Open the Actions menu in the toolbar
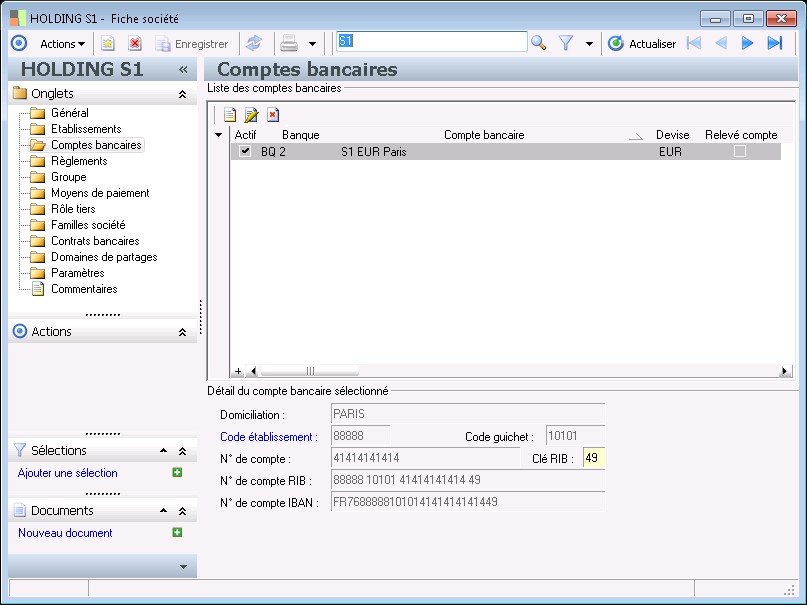 [x=62, y=44]
